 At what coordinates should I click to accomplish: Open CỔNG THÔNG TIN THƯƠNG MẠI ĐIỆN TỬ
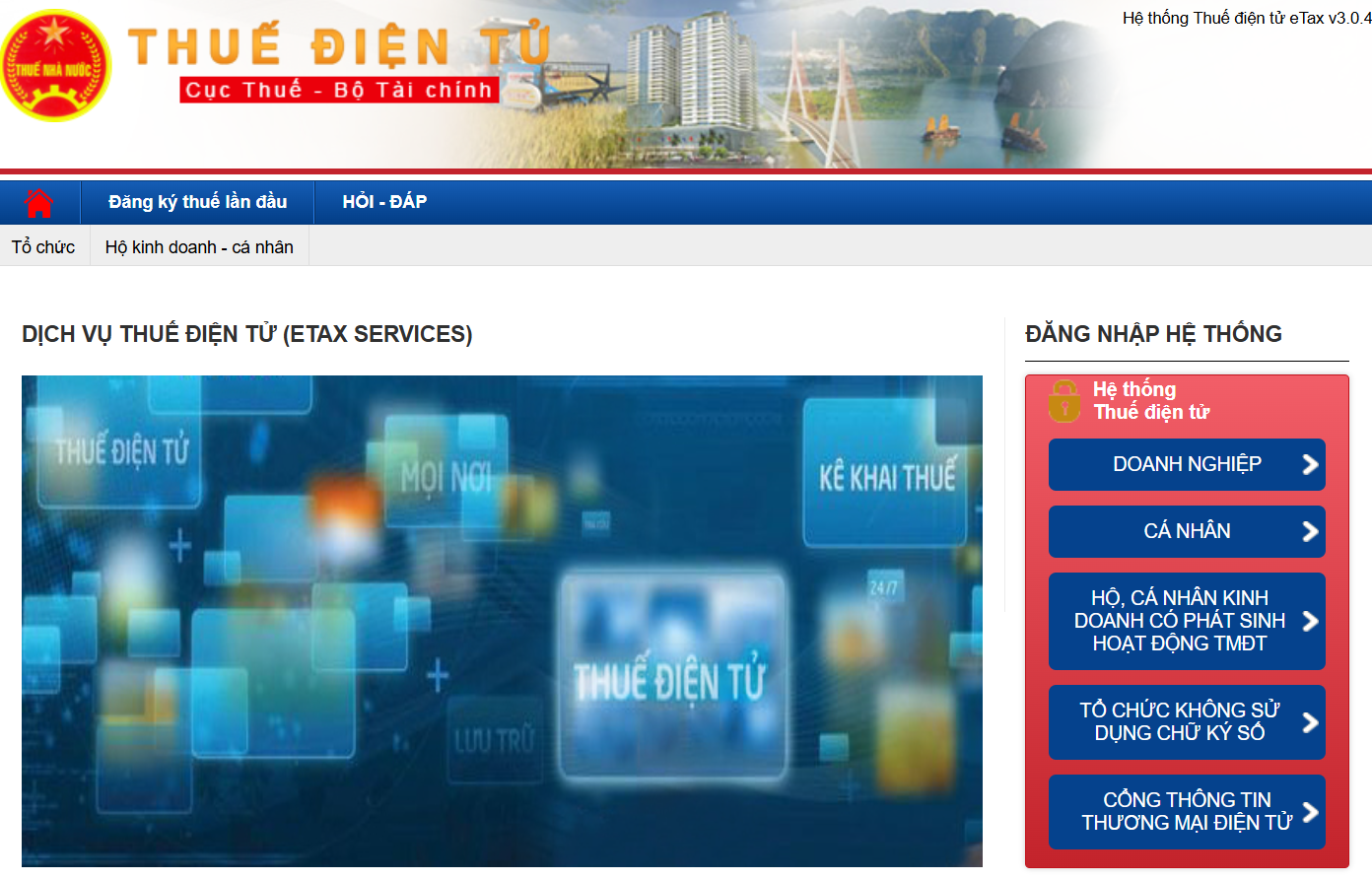(x=1186, y=812)
